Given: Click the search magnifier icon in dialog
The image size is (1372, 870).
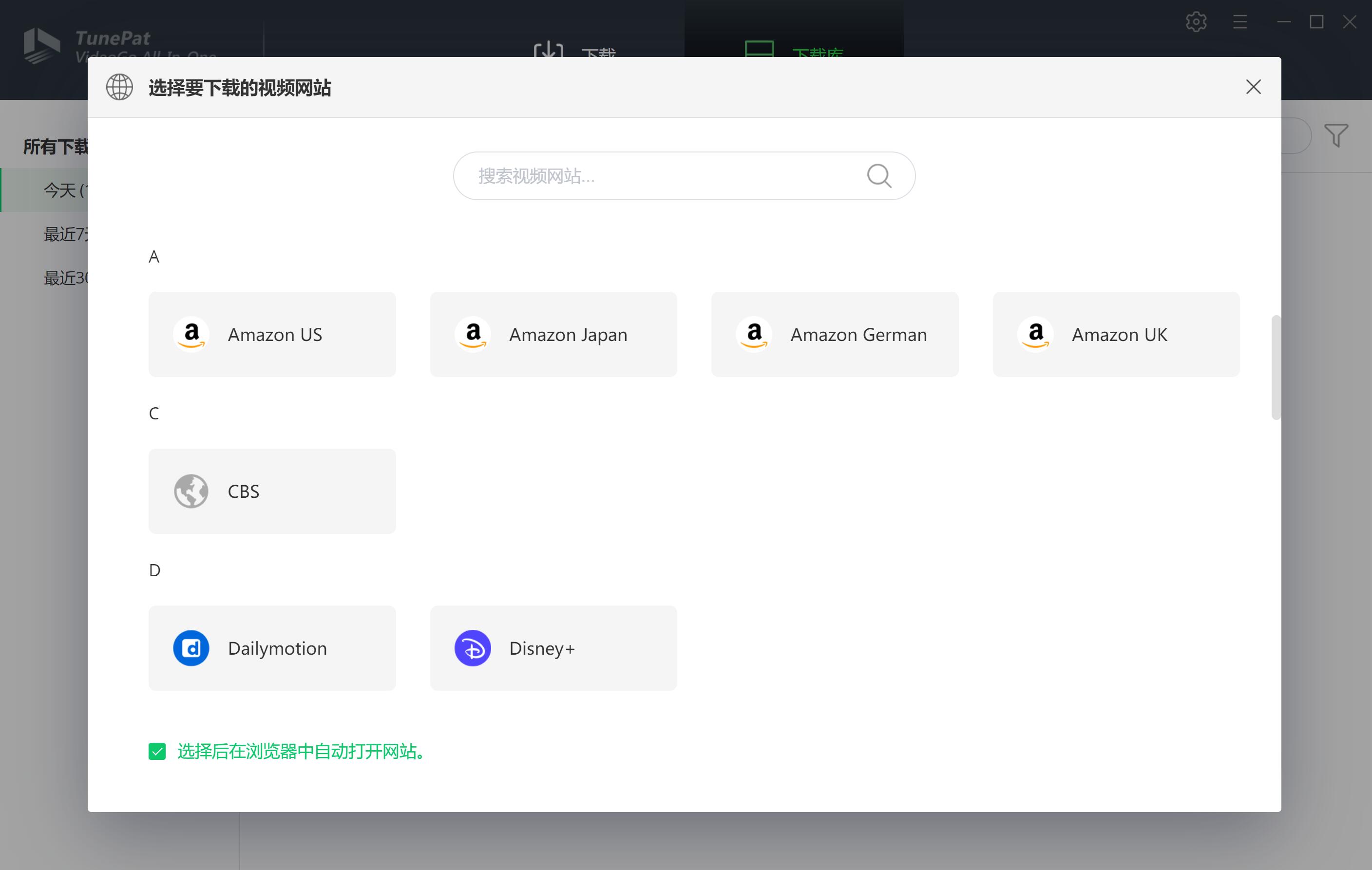Looking at the screenshot, I should (x=879, y=175).
